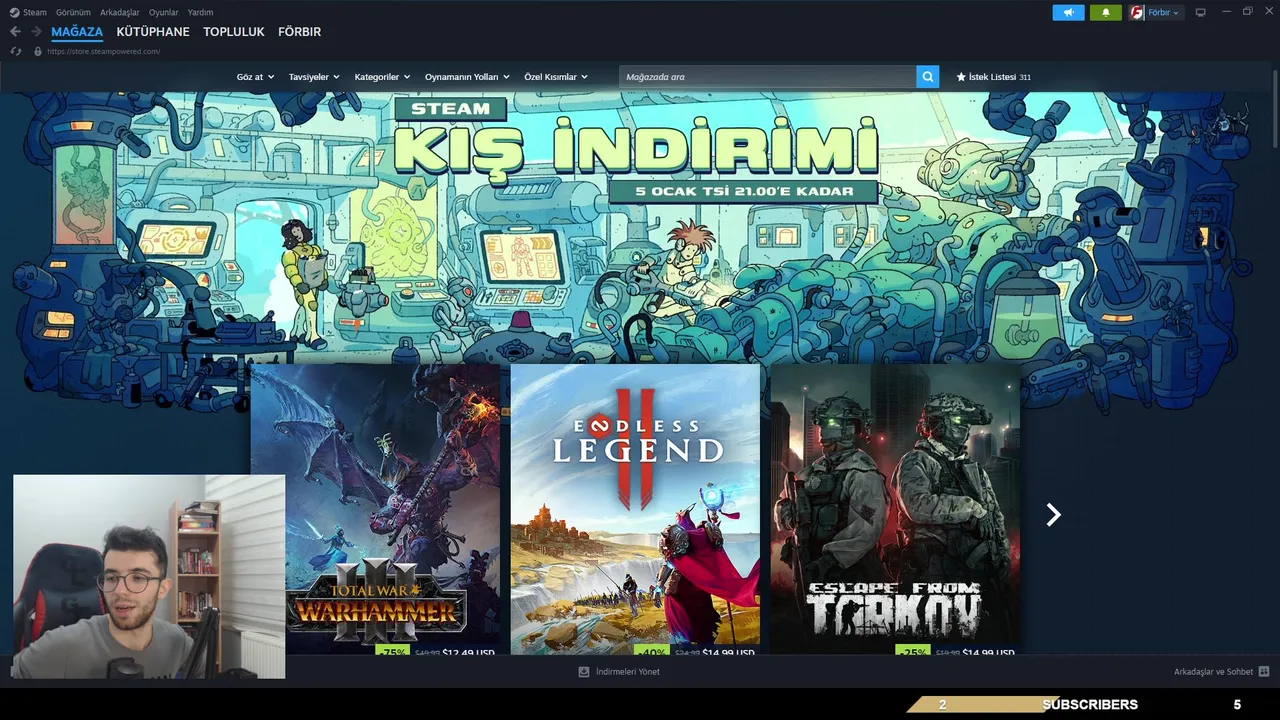This screenshot has width=1280, height=720.
Task: Open the green notifications bell
Action: coord(1106,12)
